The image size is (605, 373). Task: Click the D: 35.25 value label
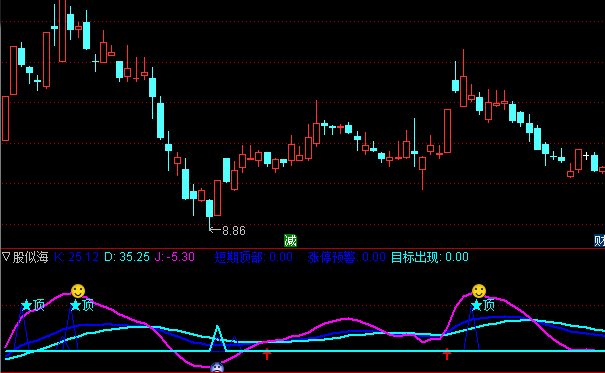tap(127, 257)
